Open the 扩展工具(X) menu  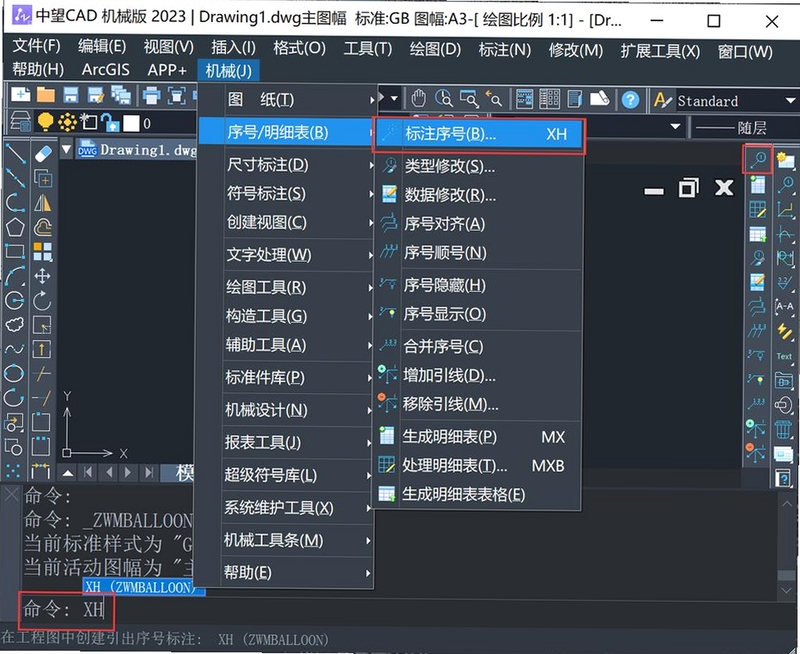point(660,51)
